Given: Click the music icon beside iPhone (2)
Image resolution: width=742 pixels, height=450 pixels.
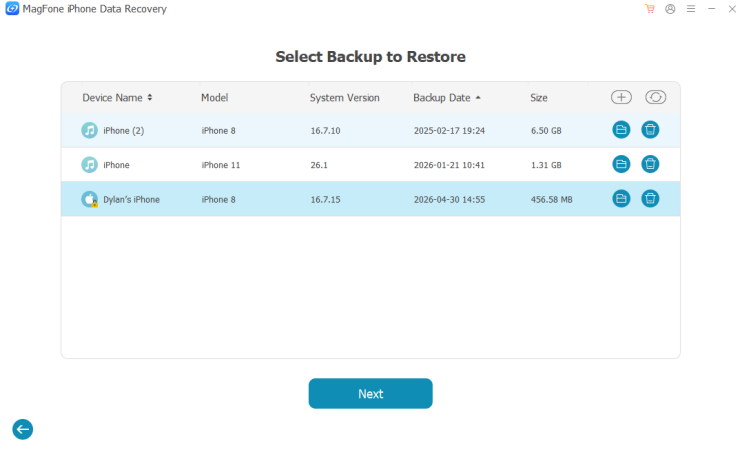Looking at the screenshot, I should tap(89, 130).
